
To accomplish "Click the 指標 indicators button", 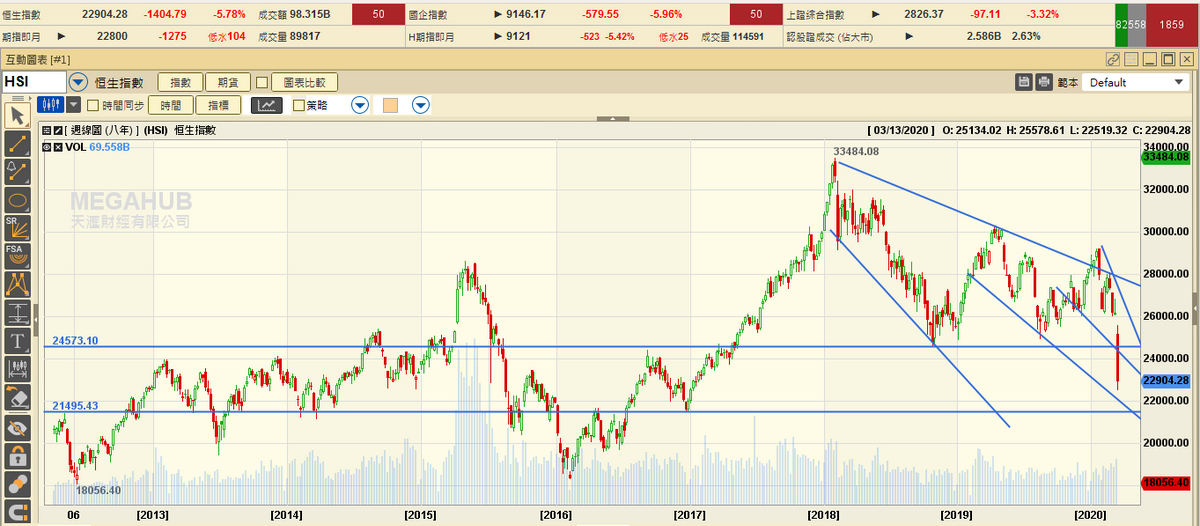I will click(218, 105).
